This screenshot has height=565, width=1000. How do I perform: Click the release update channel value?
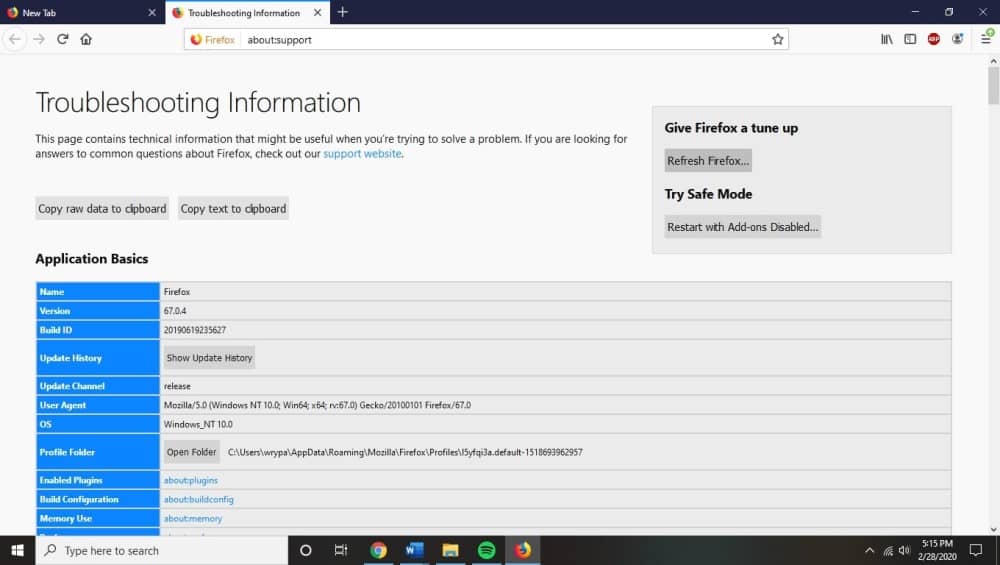177,386
